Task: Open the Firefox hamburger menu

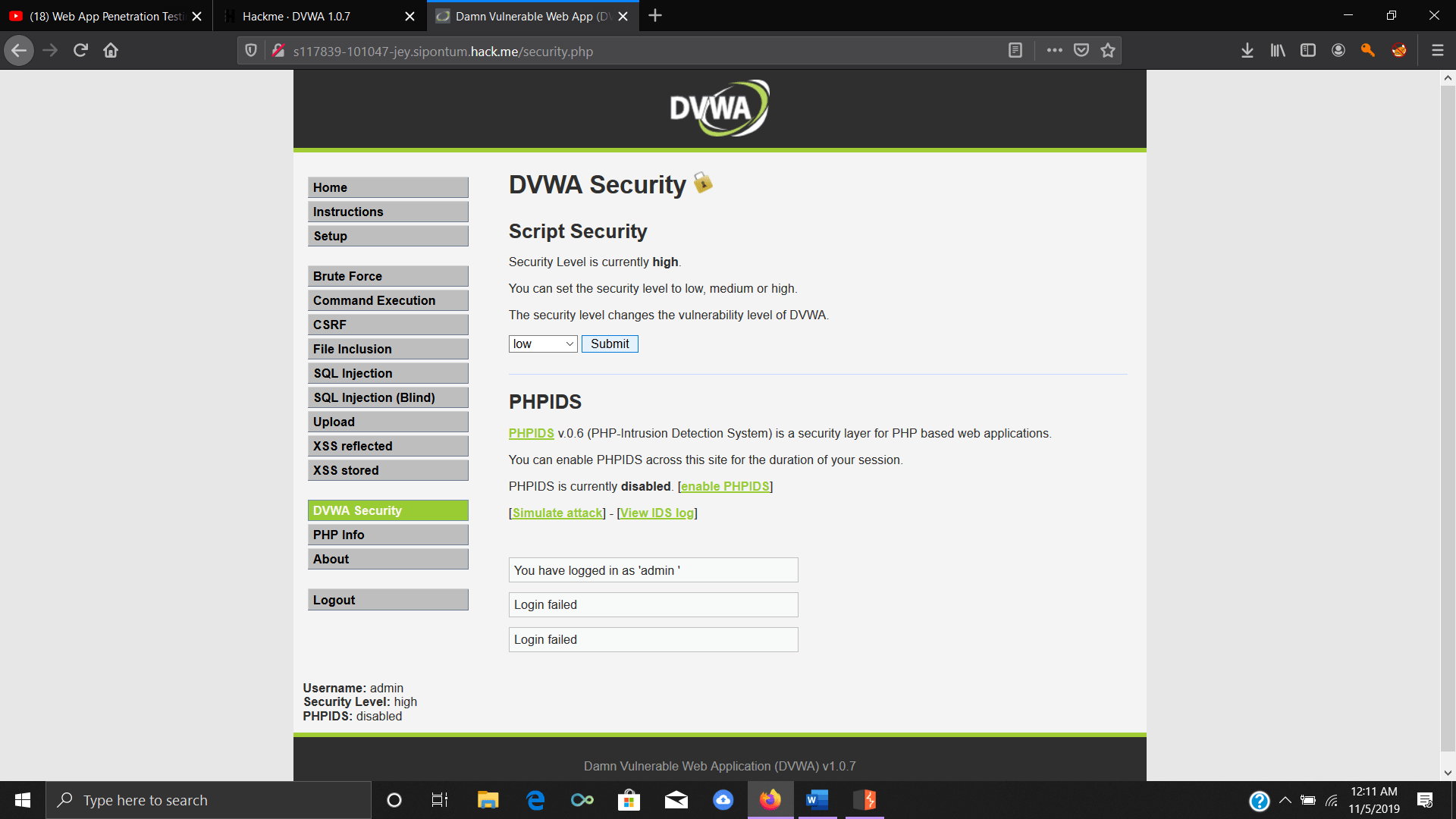Action: click(1437, 51)
